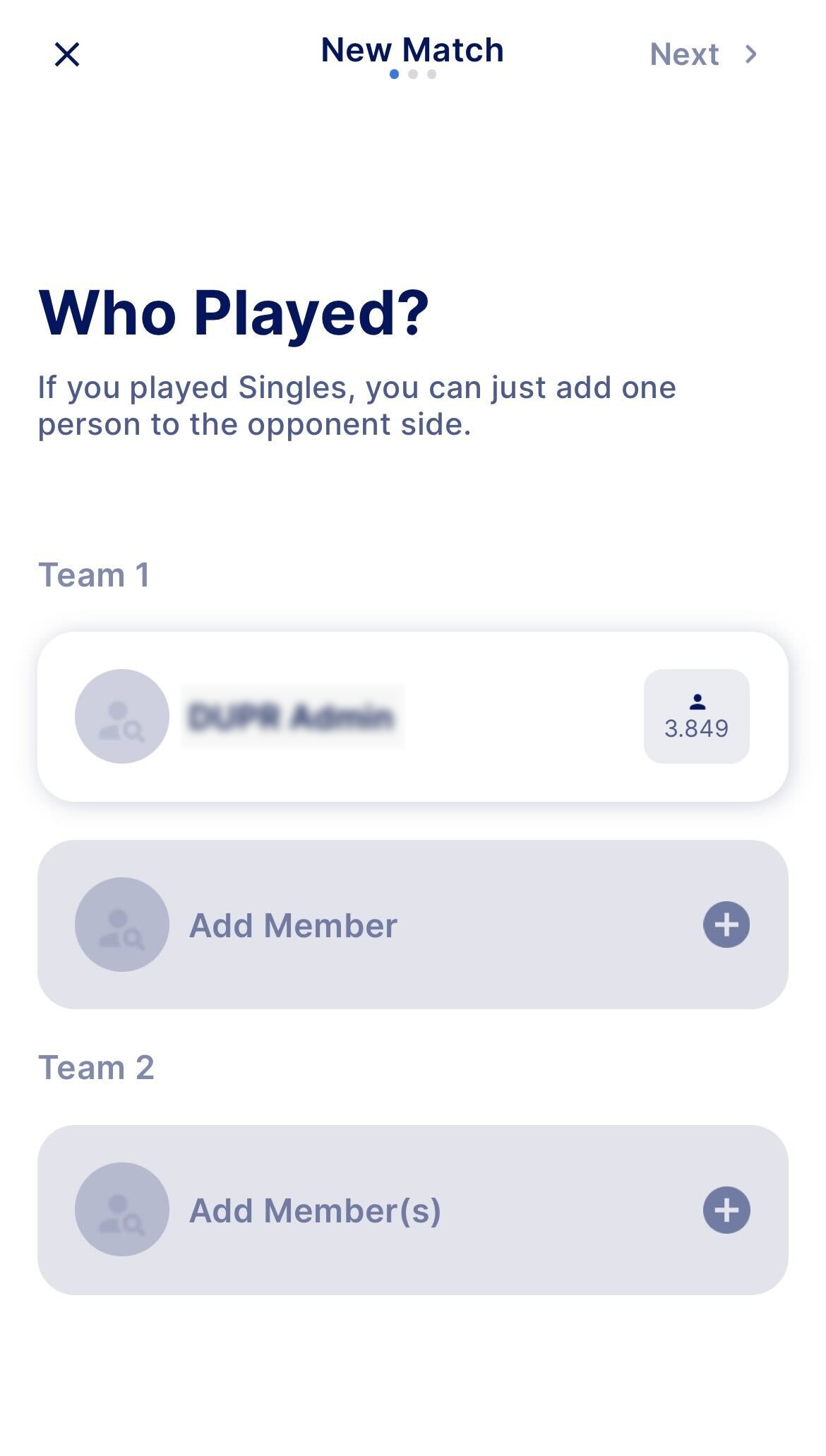Tap the person icon above the 3.849 rating

(x=698, y=702)
